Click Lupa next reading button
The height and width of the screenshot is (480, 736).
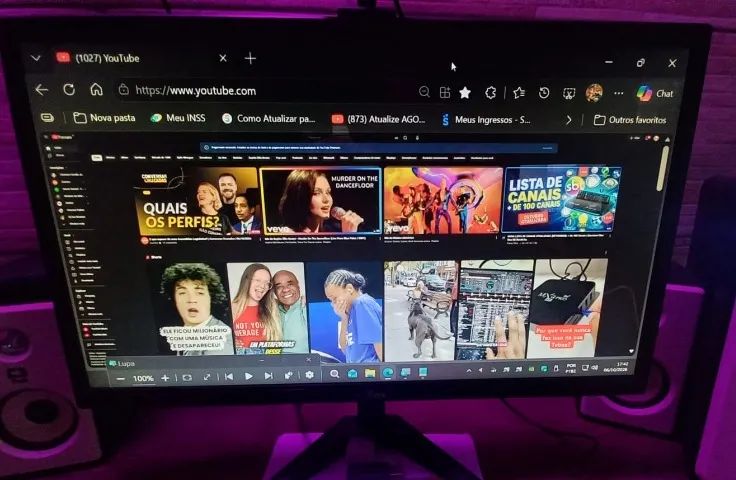pyautogui.click(x=268, y=375)
